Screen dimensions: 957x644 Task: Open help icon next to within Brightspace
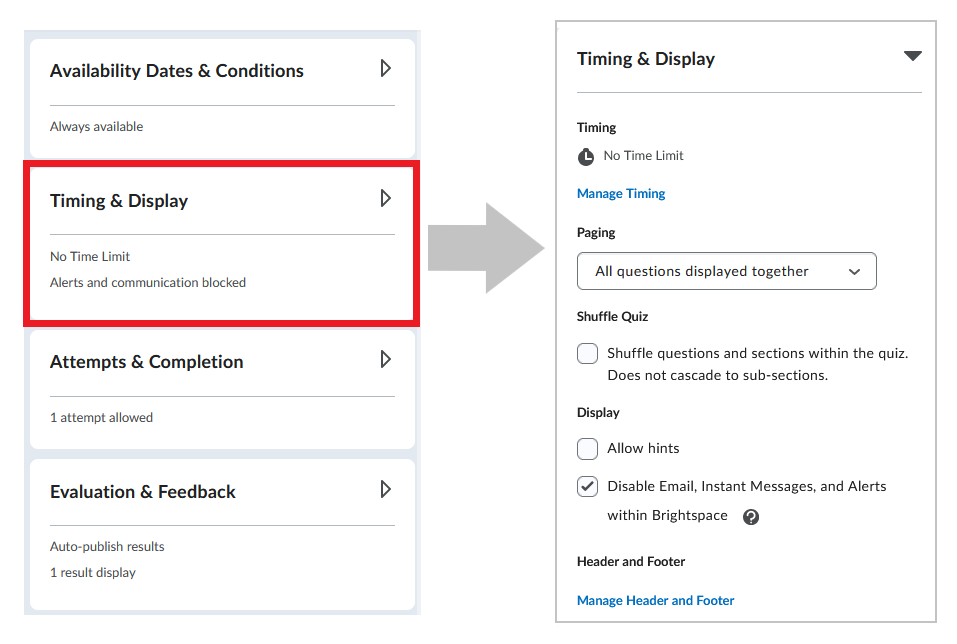(751, 517)
